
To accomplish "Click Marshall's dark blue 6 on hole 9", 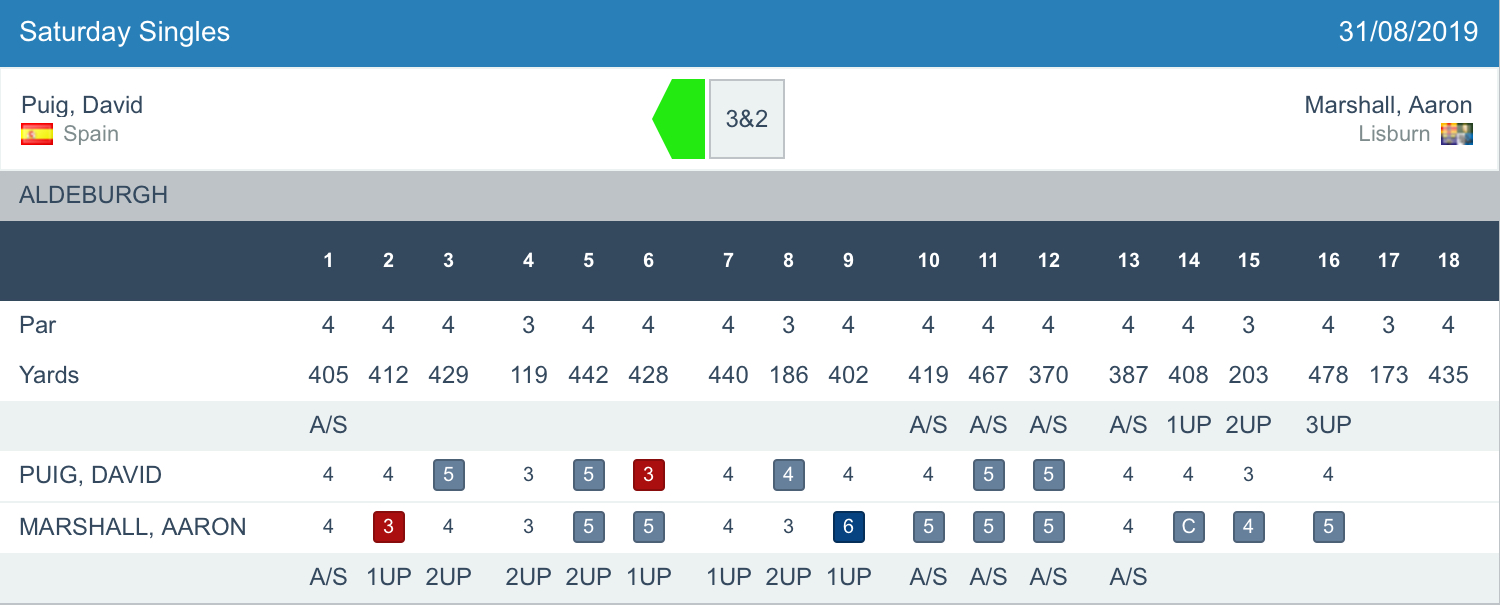I will tap(848, 526).
